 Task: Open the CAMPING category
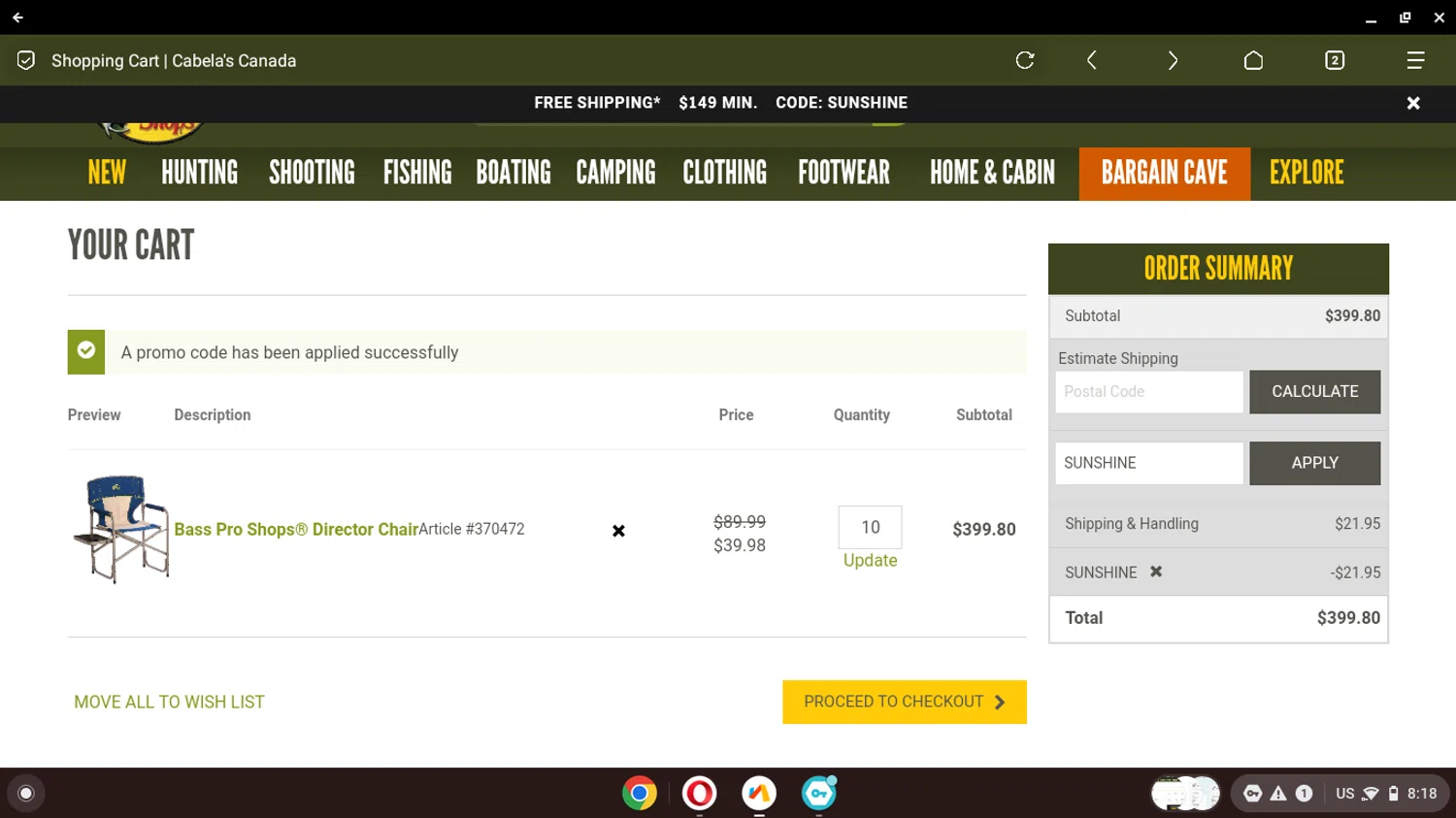pyautogui.click(x=615, y=173)
